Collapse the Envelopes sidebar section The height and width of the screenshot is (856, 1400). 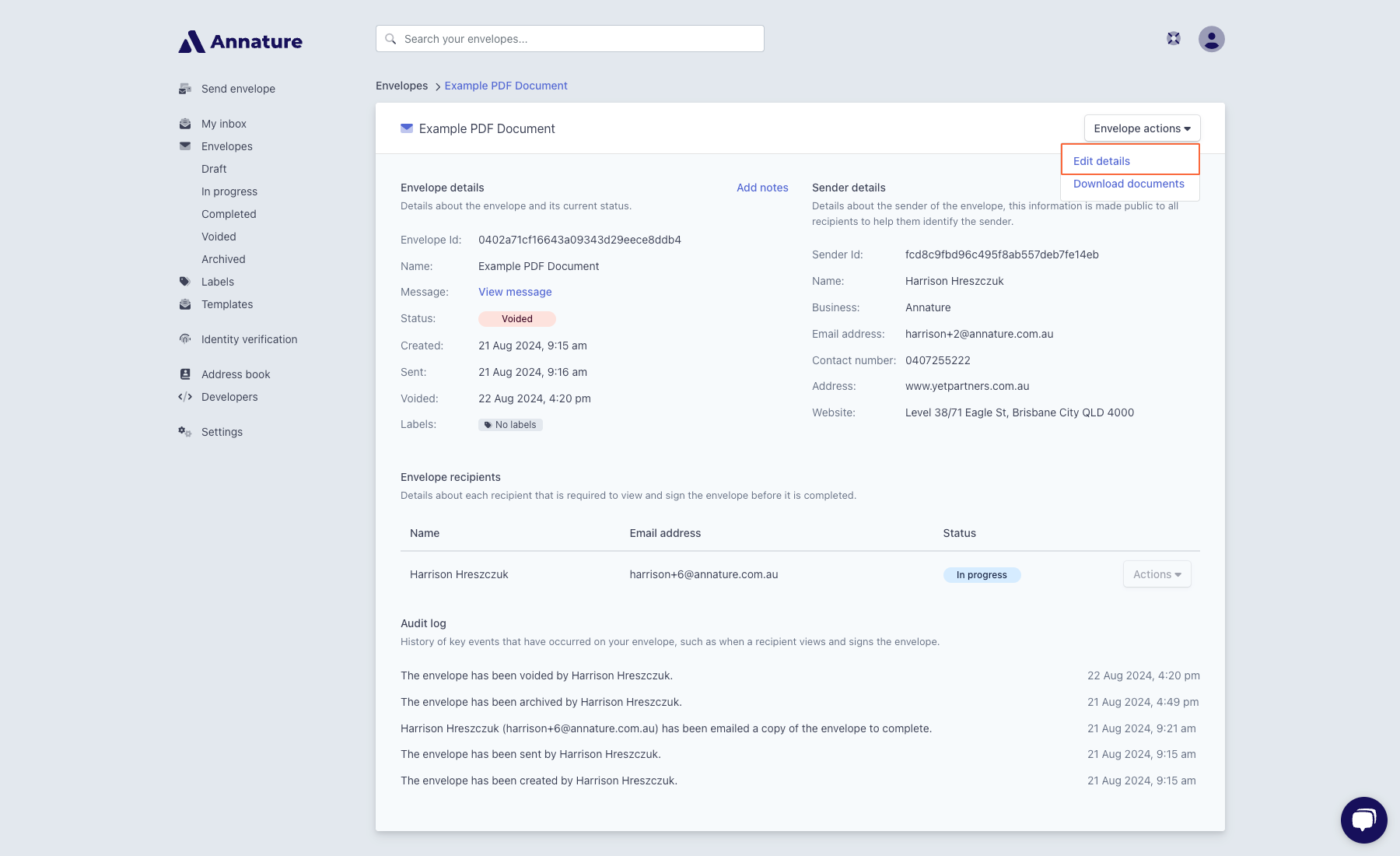point(226,146)
